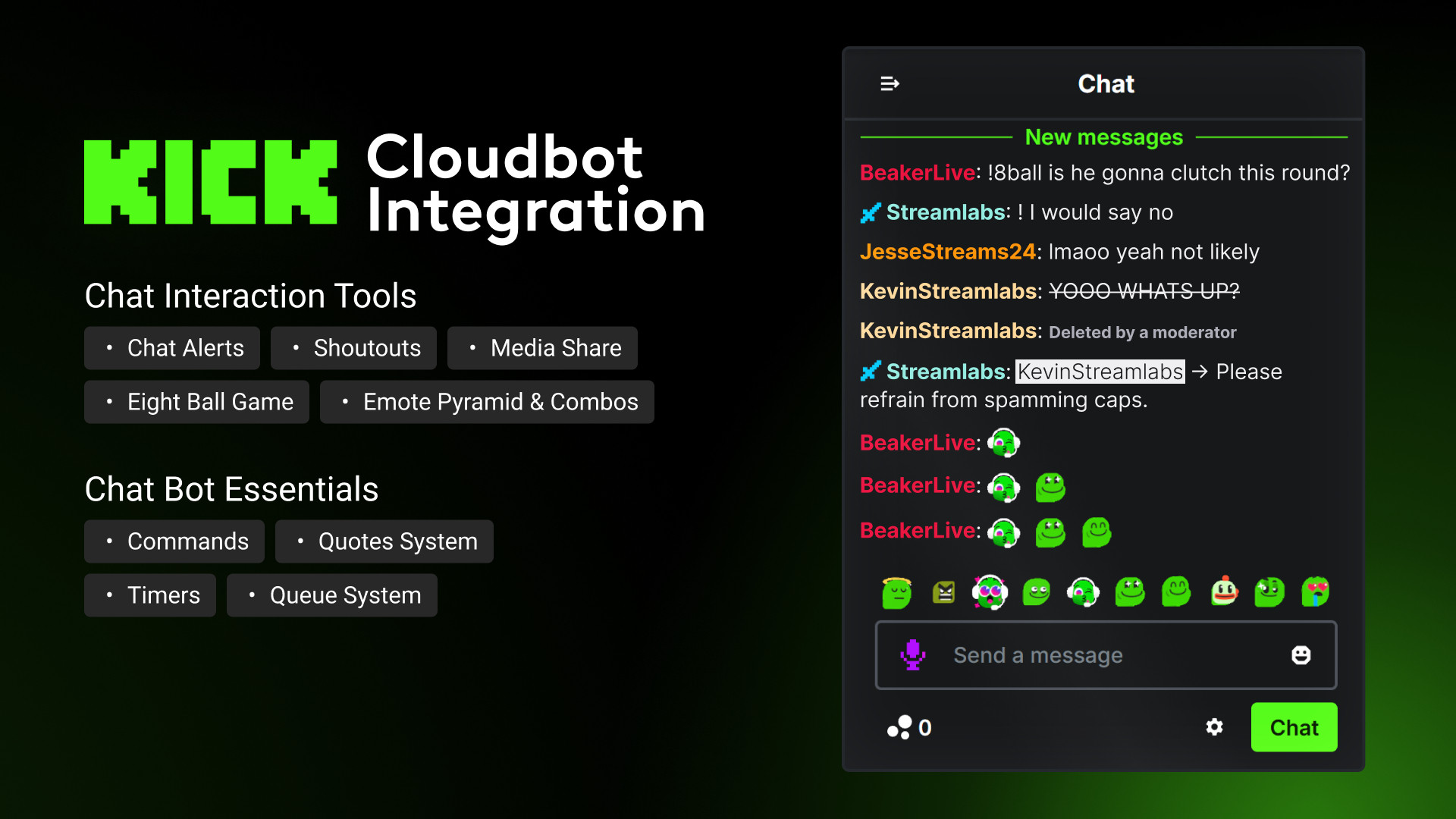Pick the closed-eyes happy blob emote in emote bar
Viewport: 1456px width, 819px height.
point(1176,591)
